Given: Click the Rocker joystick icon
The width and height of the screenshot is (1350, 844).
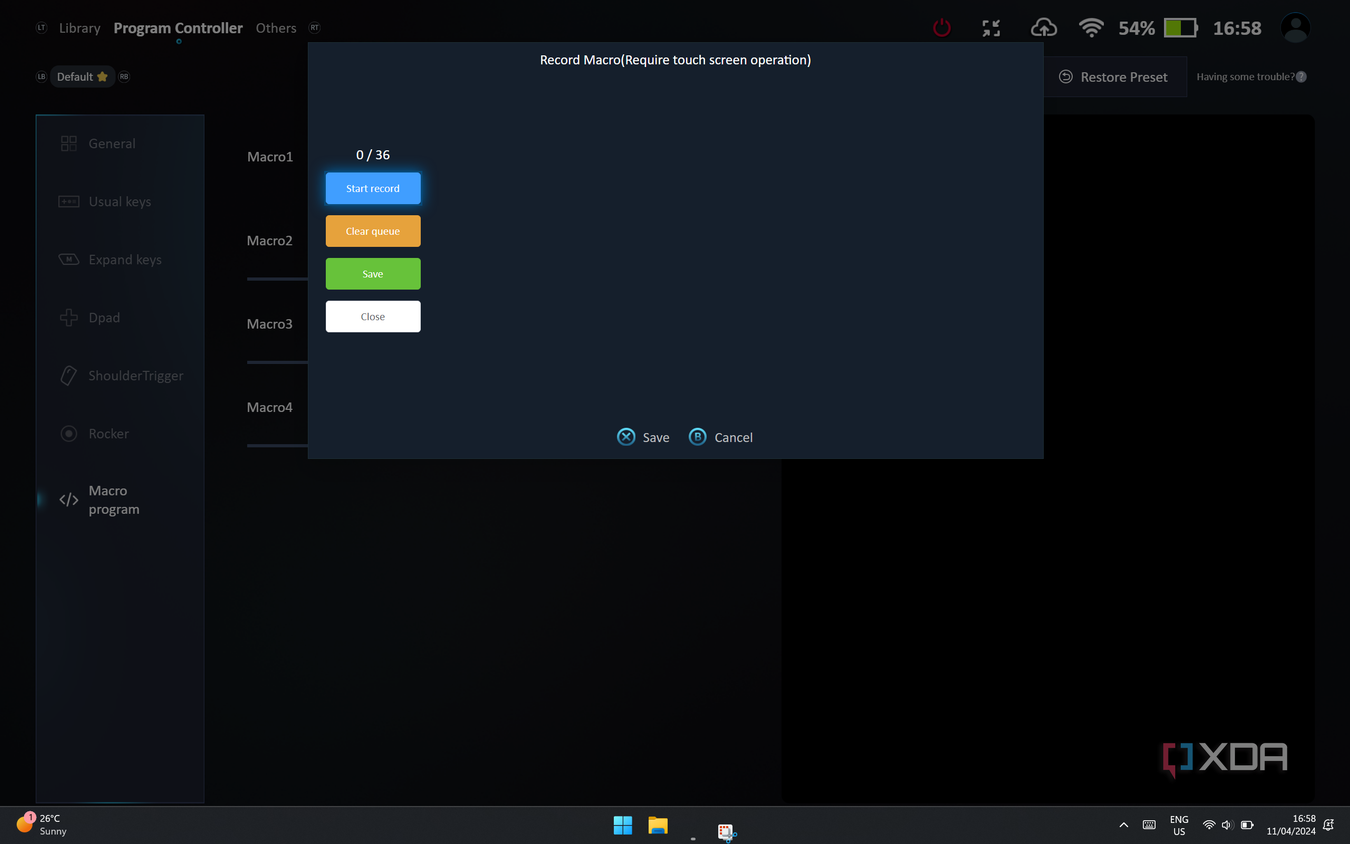Looking at the screenshot, I should (69, 434).
